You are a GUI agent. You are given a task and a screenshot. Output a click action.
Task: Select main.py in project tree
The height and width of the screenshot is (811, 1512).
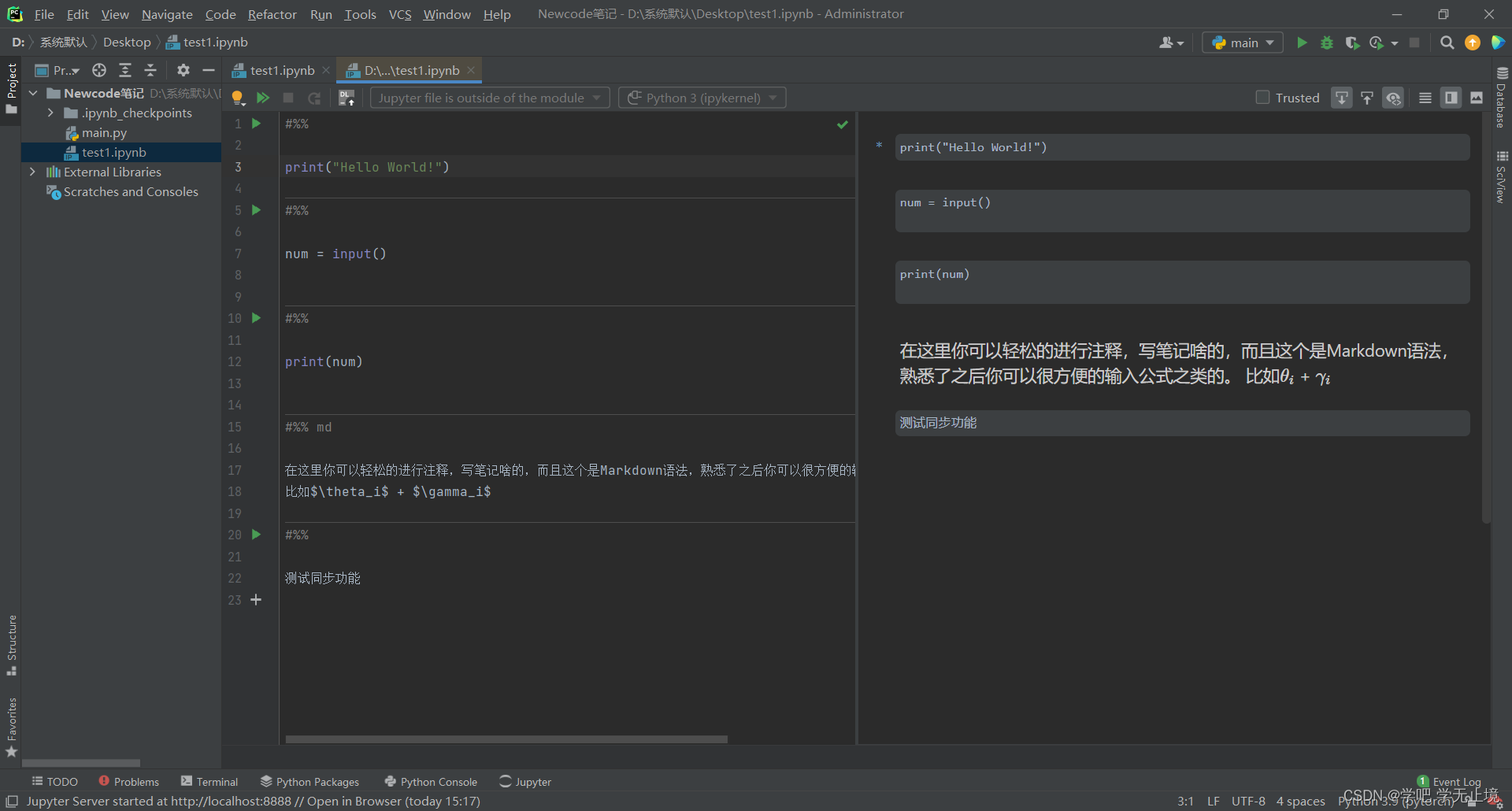[x=104, y=132]
